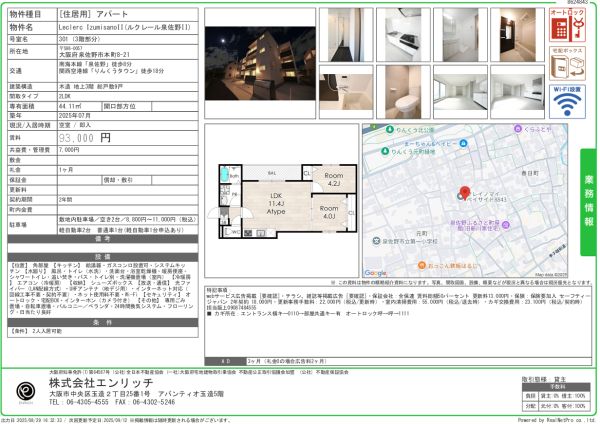The width and height of the screenshot is (600, 424).
Task: Click the Room 4.2J label in floor plan
Action: tap(334, 179)
